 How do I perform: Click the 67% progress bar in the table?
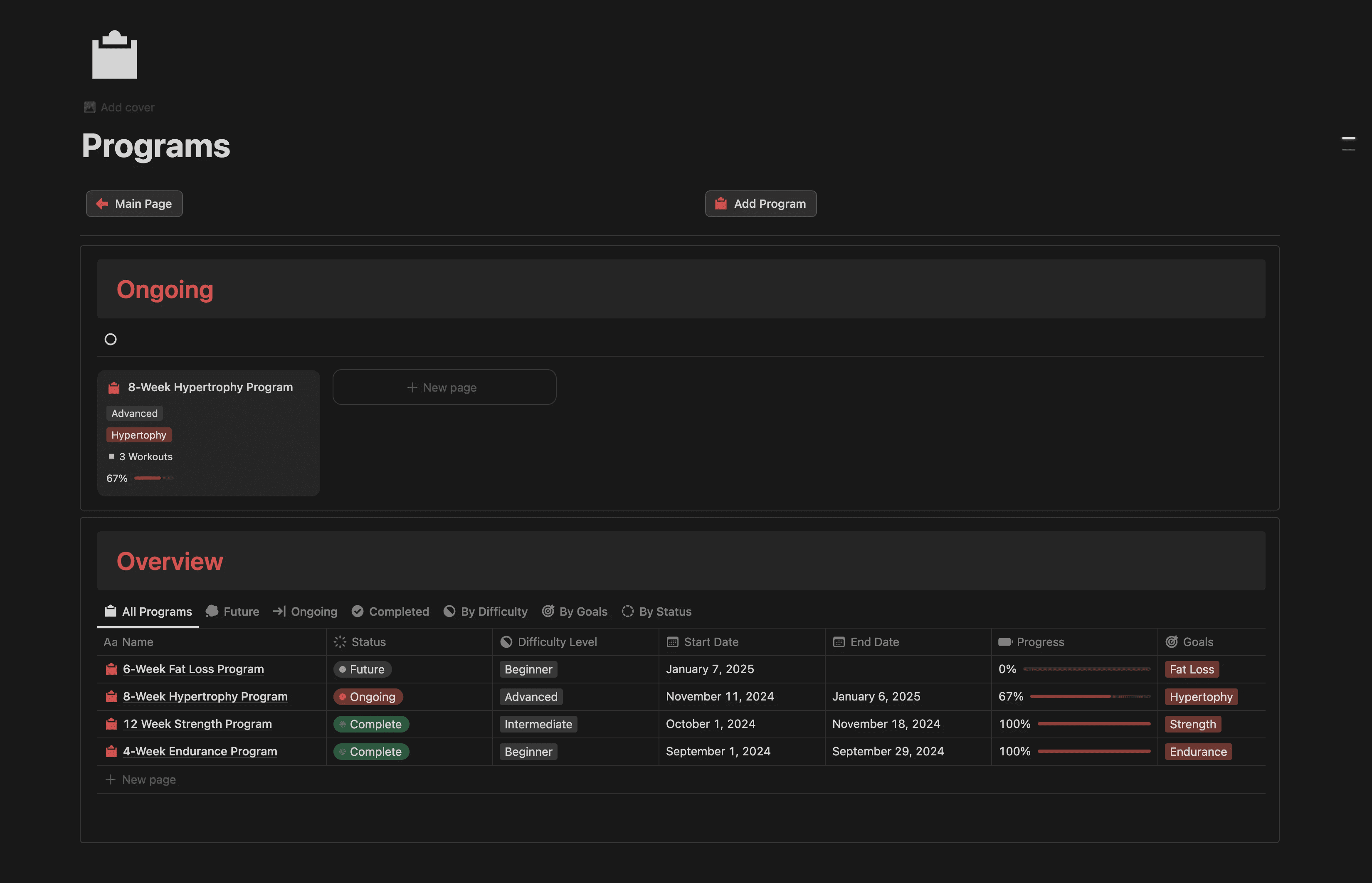tap(1089, 696)
